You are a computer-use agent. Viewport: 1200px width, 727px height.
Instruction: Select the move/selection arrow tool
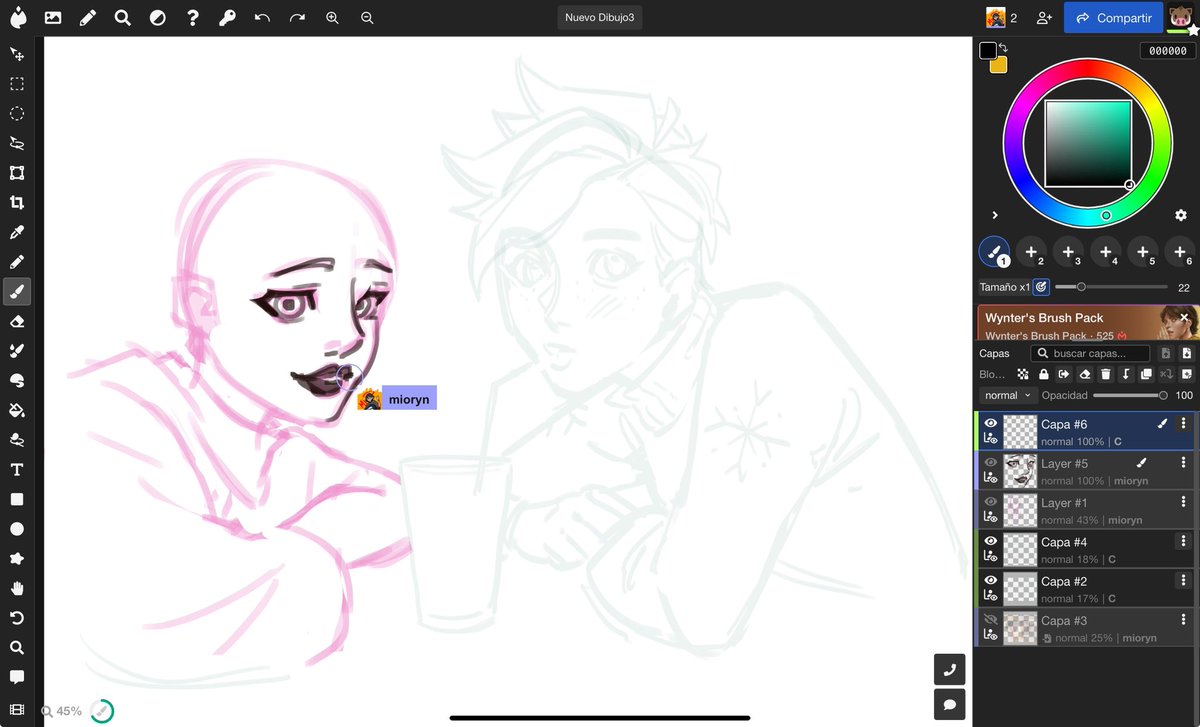[17, 54]
